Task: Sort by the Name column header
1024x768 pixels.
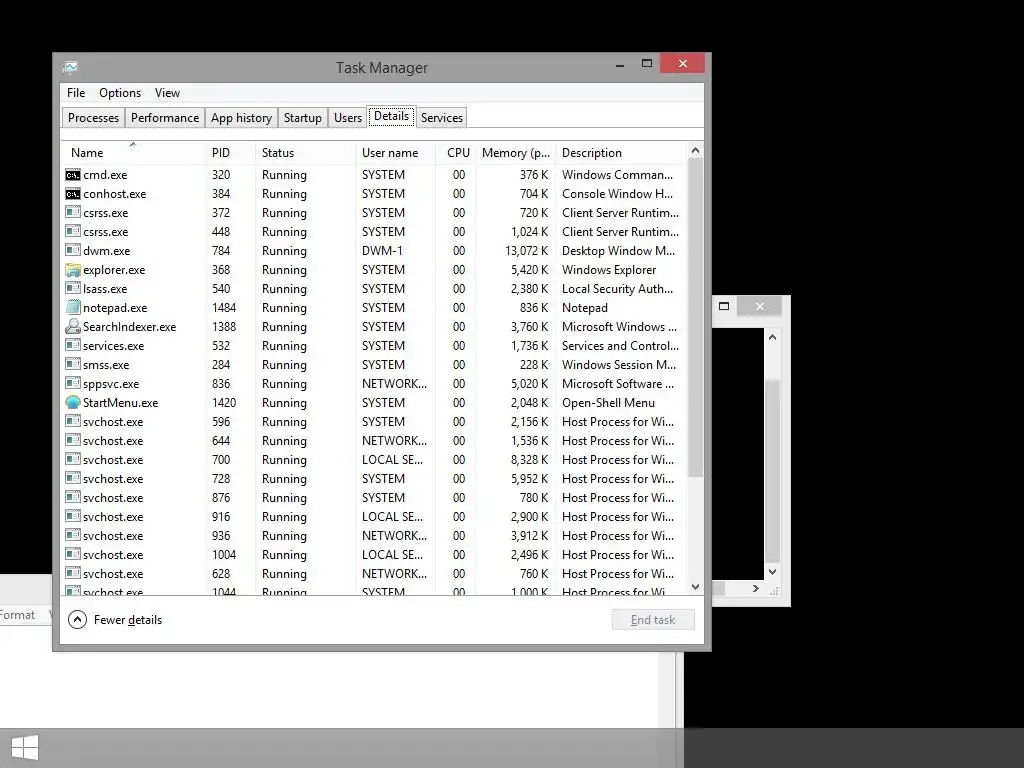Action: [133, 153]
